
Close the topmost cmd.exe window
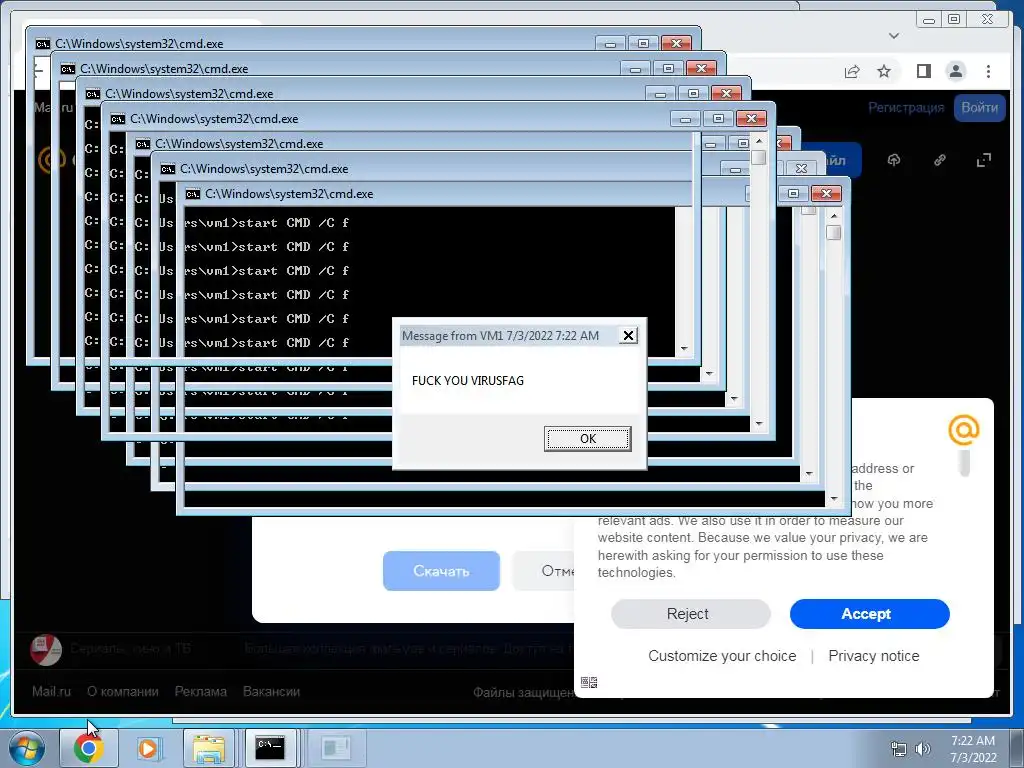pyautogui.click(x=676, y=44)
